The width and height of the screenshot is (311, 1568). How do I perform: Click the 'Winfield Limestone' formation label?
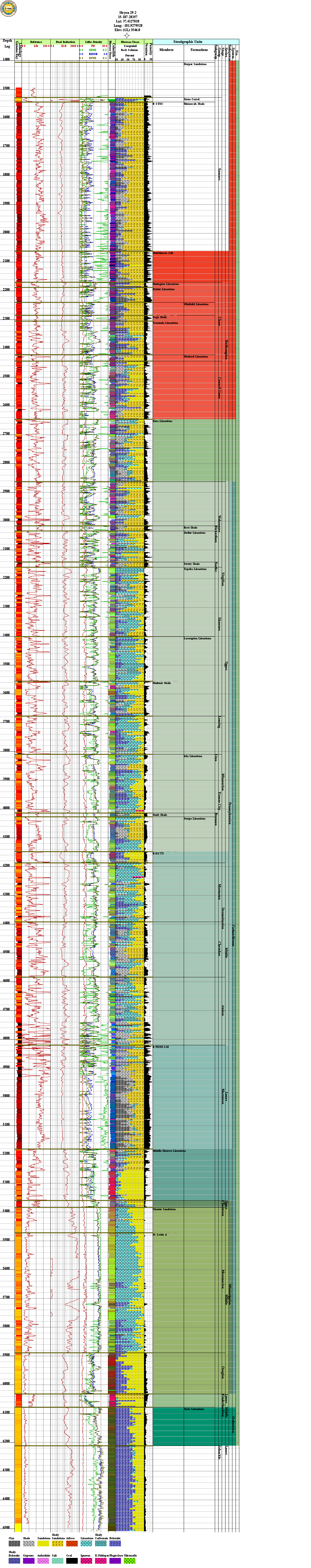click(x=196, y=304)
